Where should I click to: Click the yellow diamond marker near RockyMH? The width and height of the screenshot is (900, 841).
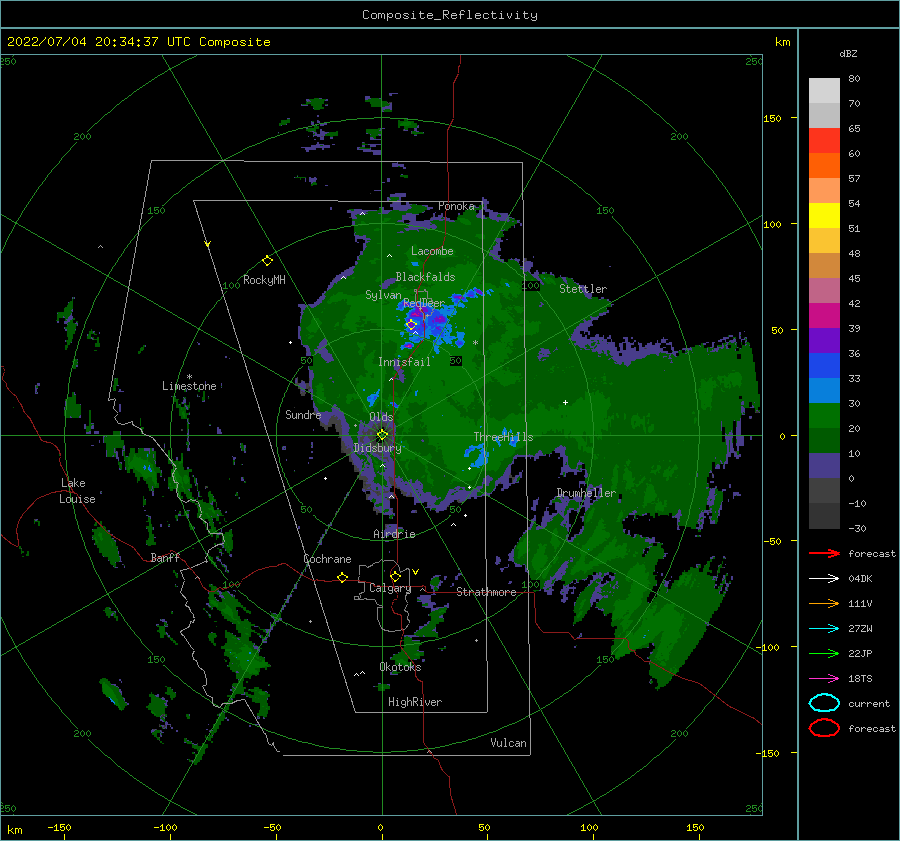267,261
